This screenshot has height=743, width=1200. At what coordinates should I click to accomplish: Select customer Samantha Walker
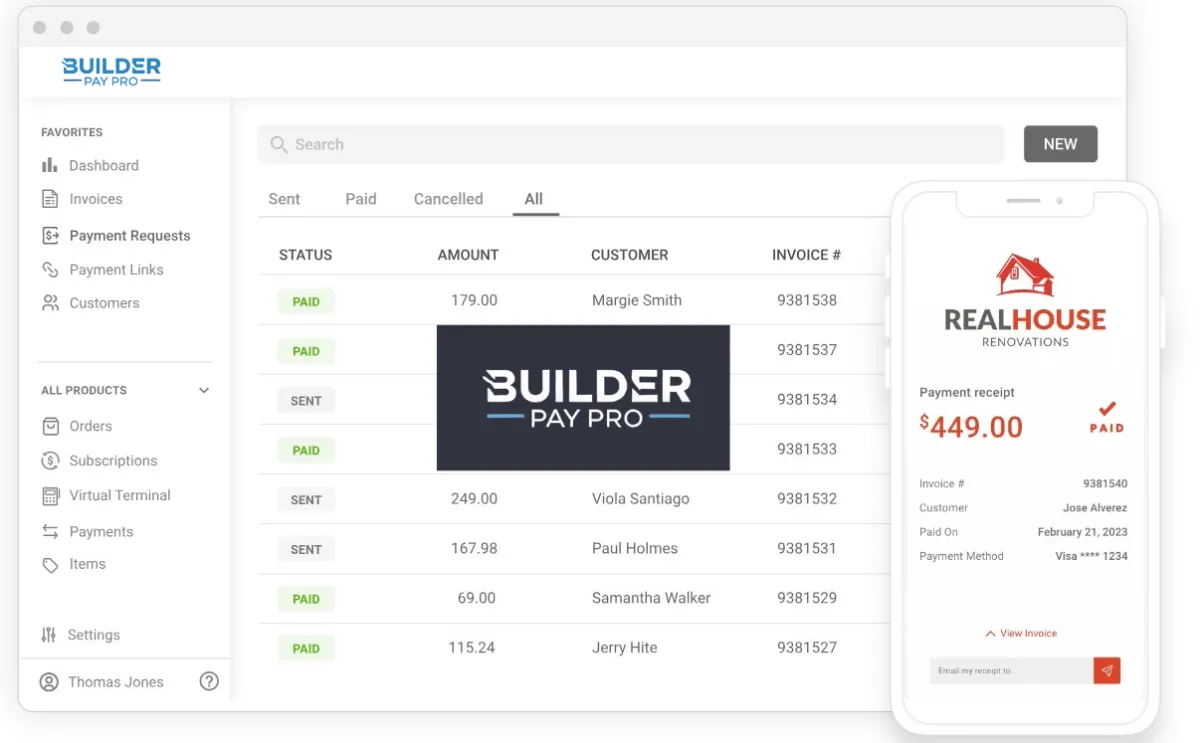point(651,598)
